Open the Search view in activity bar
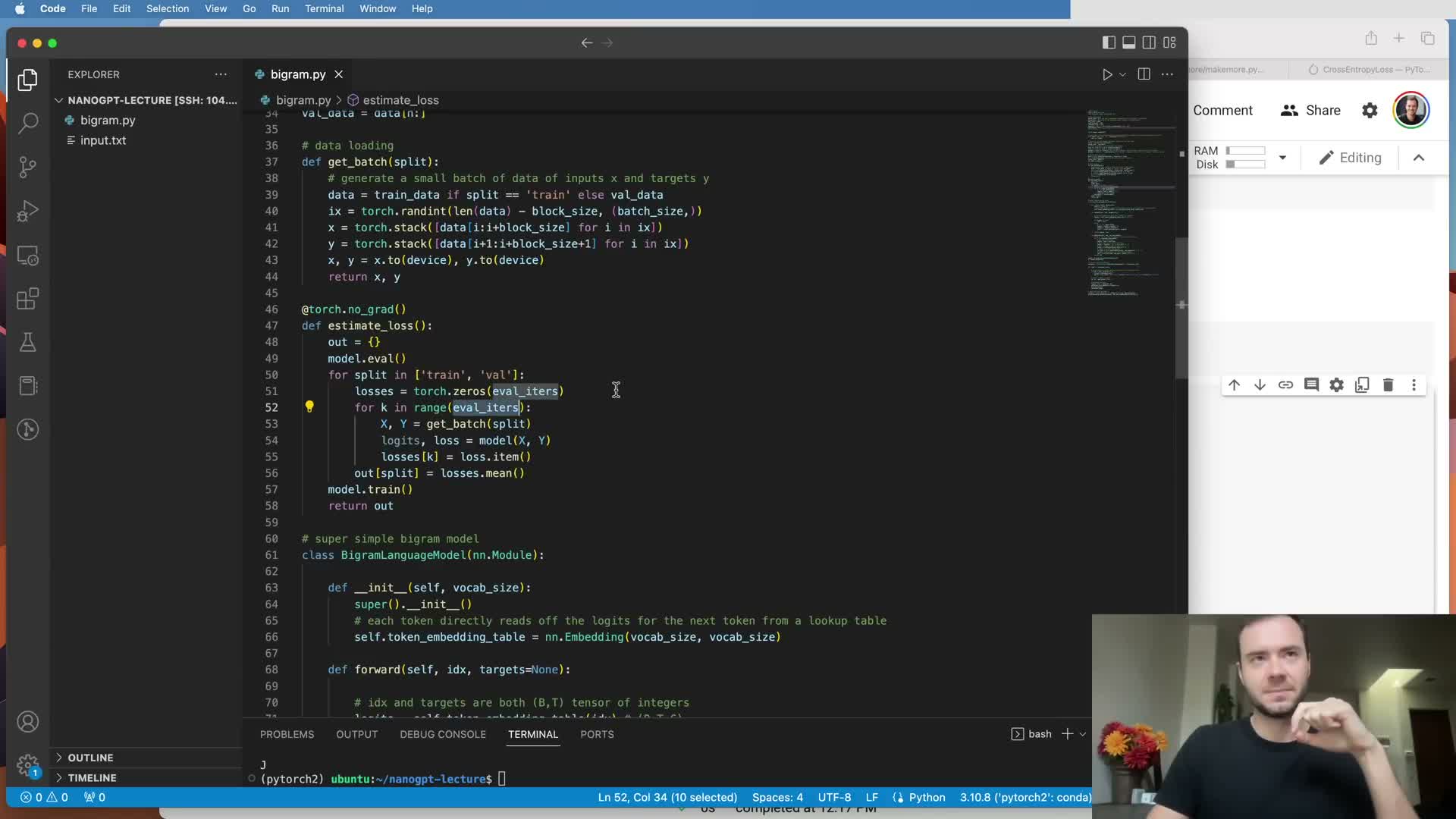This screenshot has width=1456, height=819. point(28,123)
